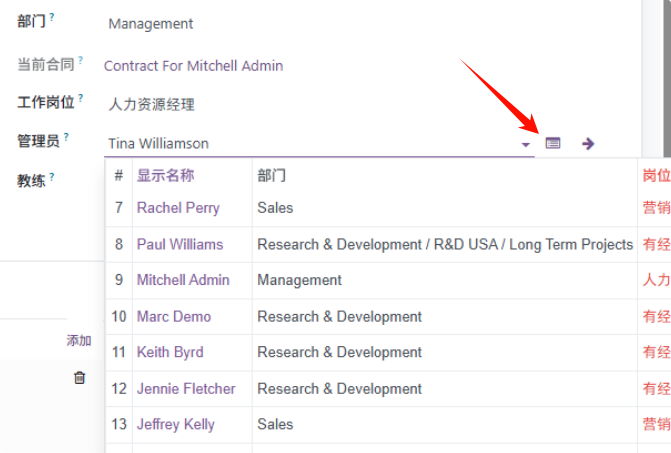Sort by the 部门 column header

click(x=271, y=175)
